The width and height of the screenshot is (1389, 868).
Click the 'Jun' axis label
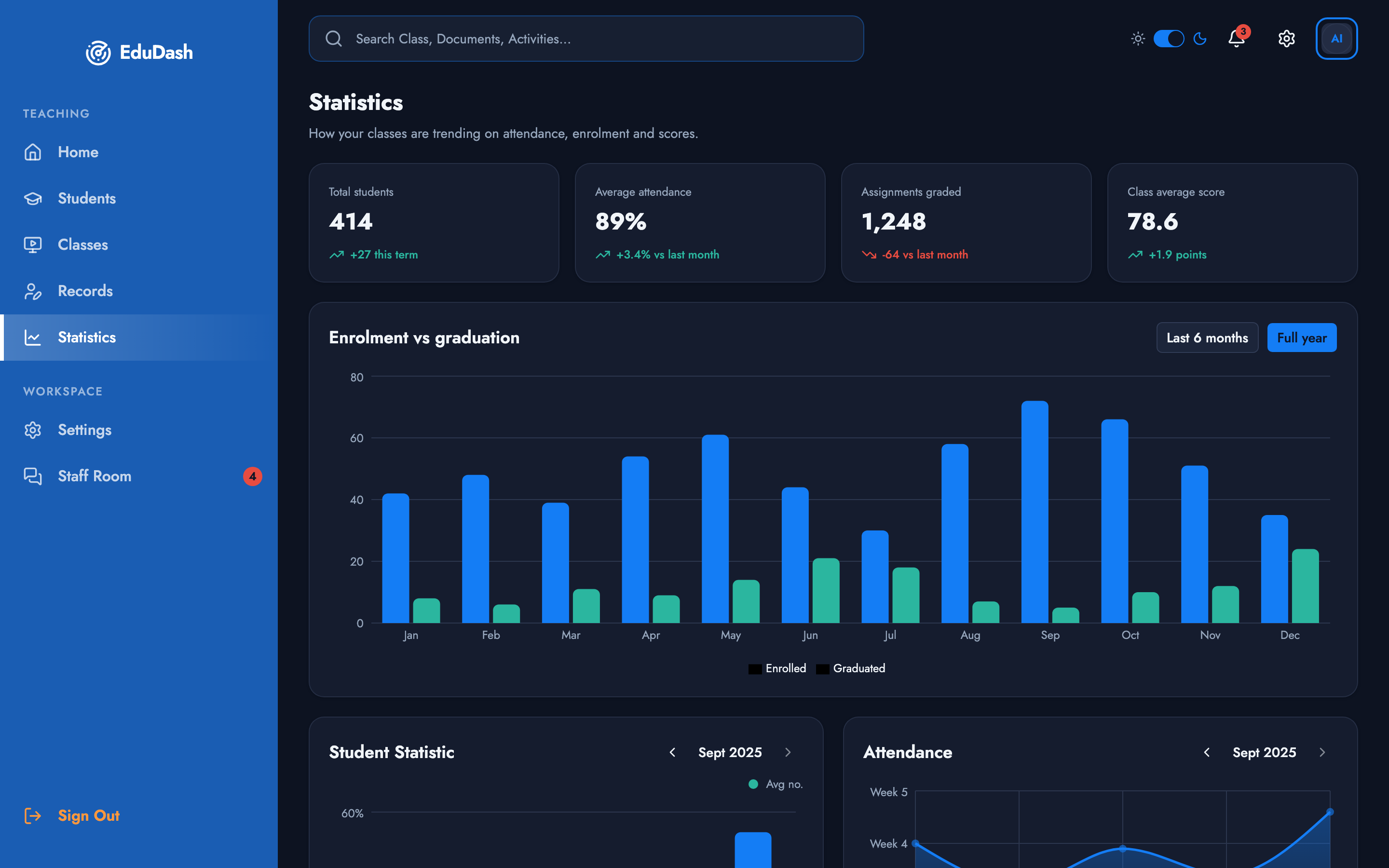[x=810, y=635]
